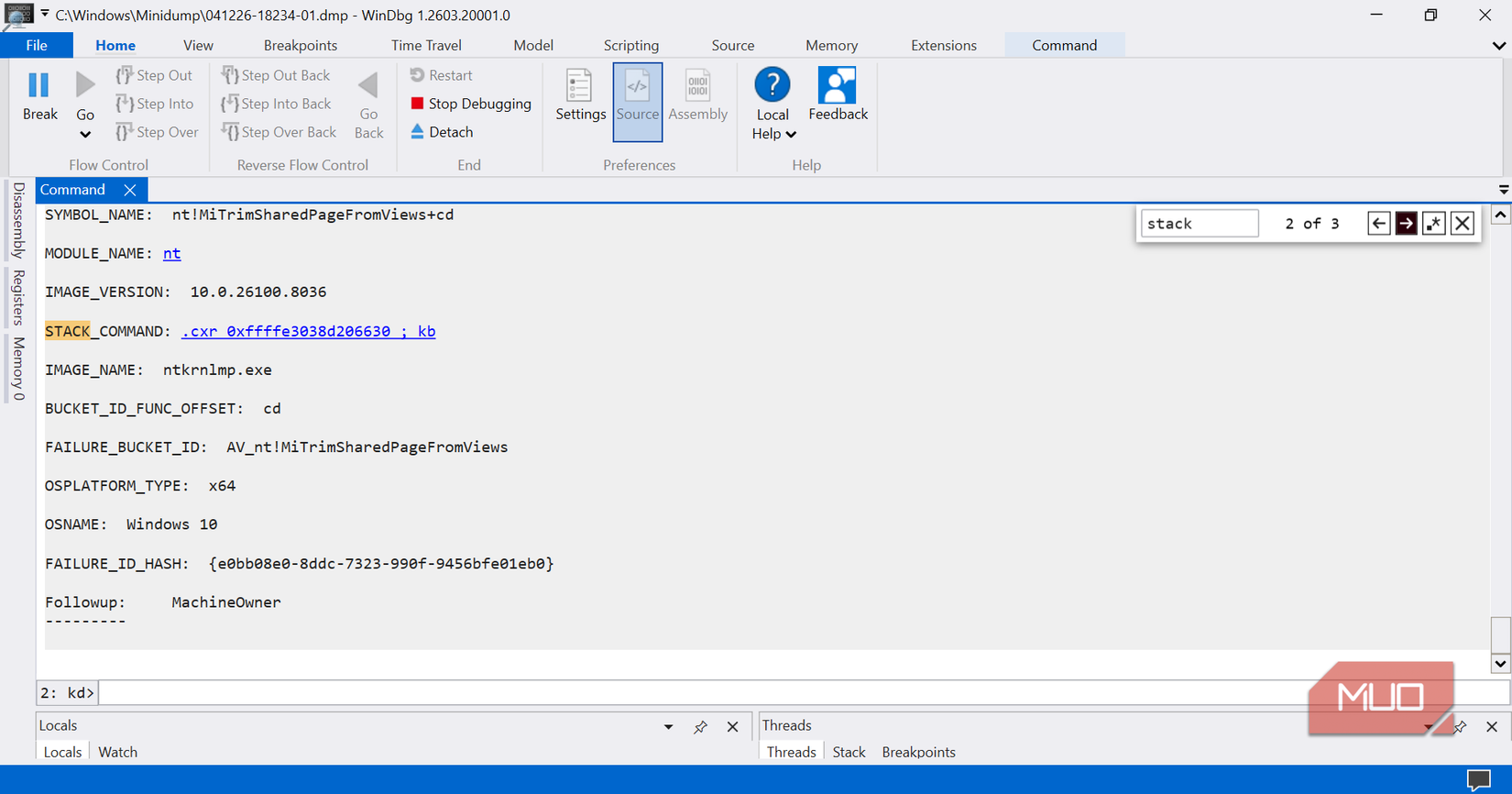
Task: Click Step Over Back
Action: click(x=279, y=132)
